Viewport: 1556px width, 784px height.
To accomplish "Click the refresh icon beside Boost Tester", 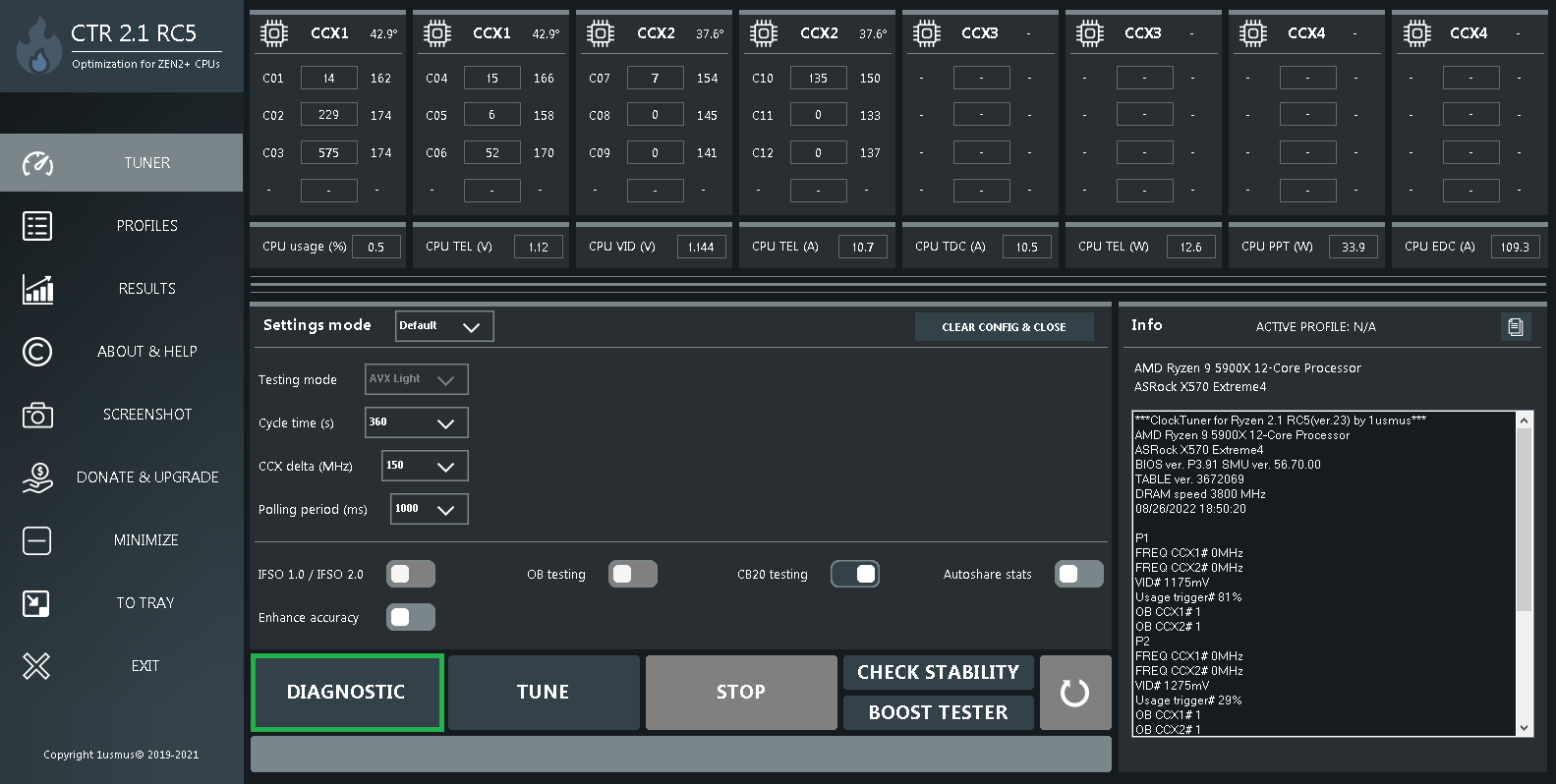I will pos(1075,693).
